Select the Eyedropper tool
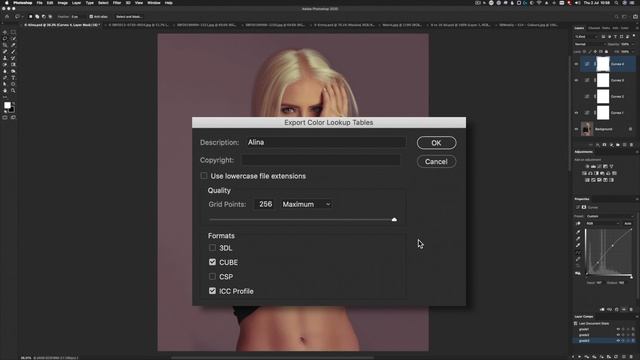Viewport: 640px width, 360px height. coord(13,45)
